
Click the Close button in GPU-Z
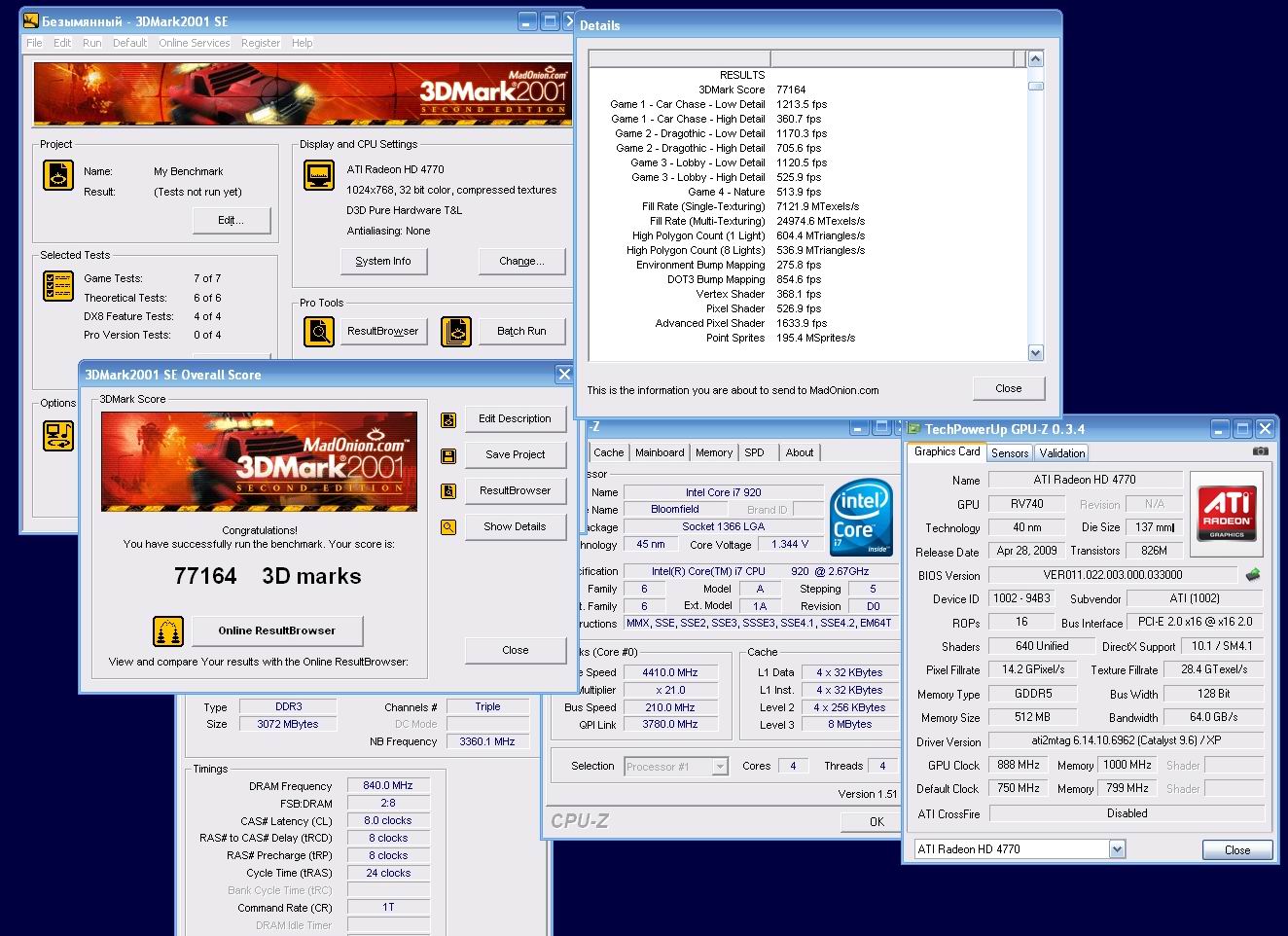pyautogui.click(x=1237, y=850)
